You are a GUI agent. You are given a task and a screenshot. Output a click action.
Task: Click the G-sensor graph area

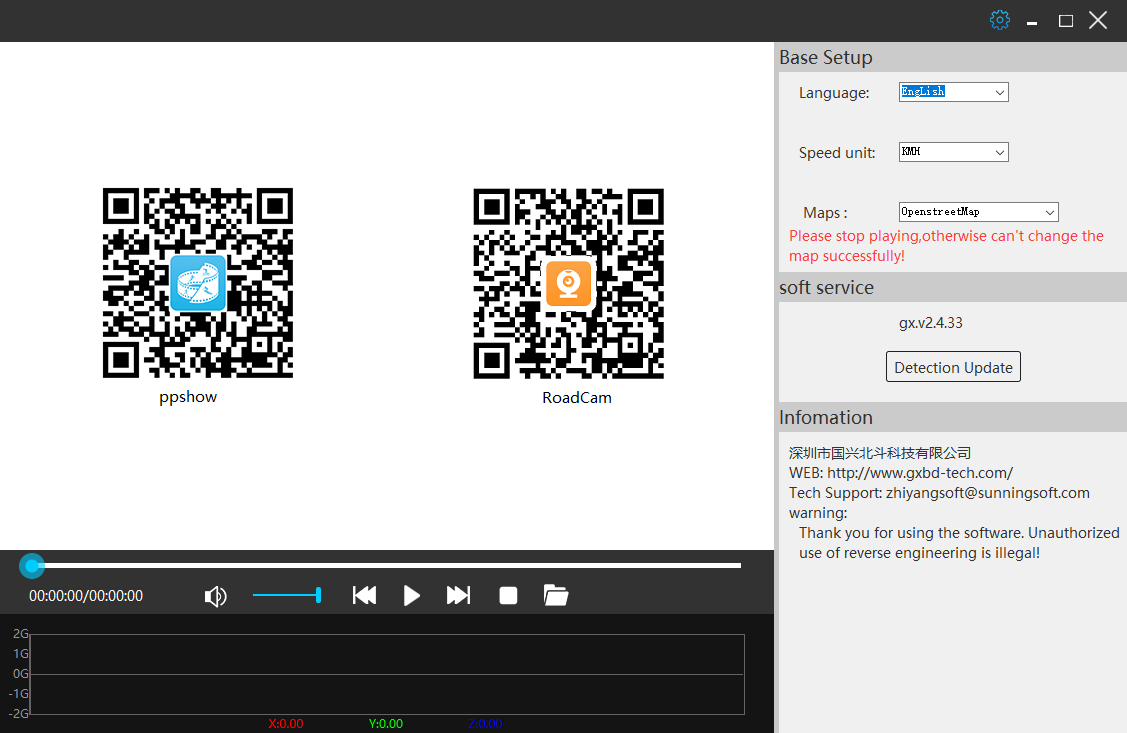pyautogui.click(x=386, y=674)
